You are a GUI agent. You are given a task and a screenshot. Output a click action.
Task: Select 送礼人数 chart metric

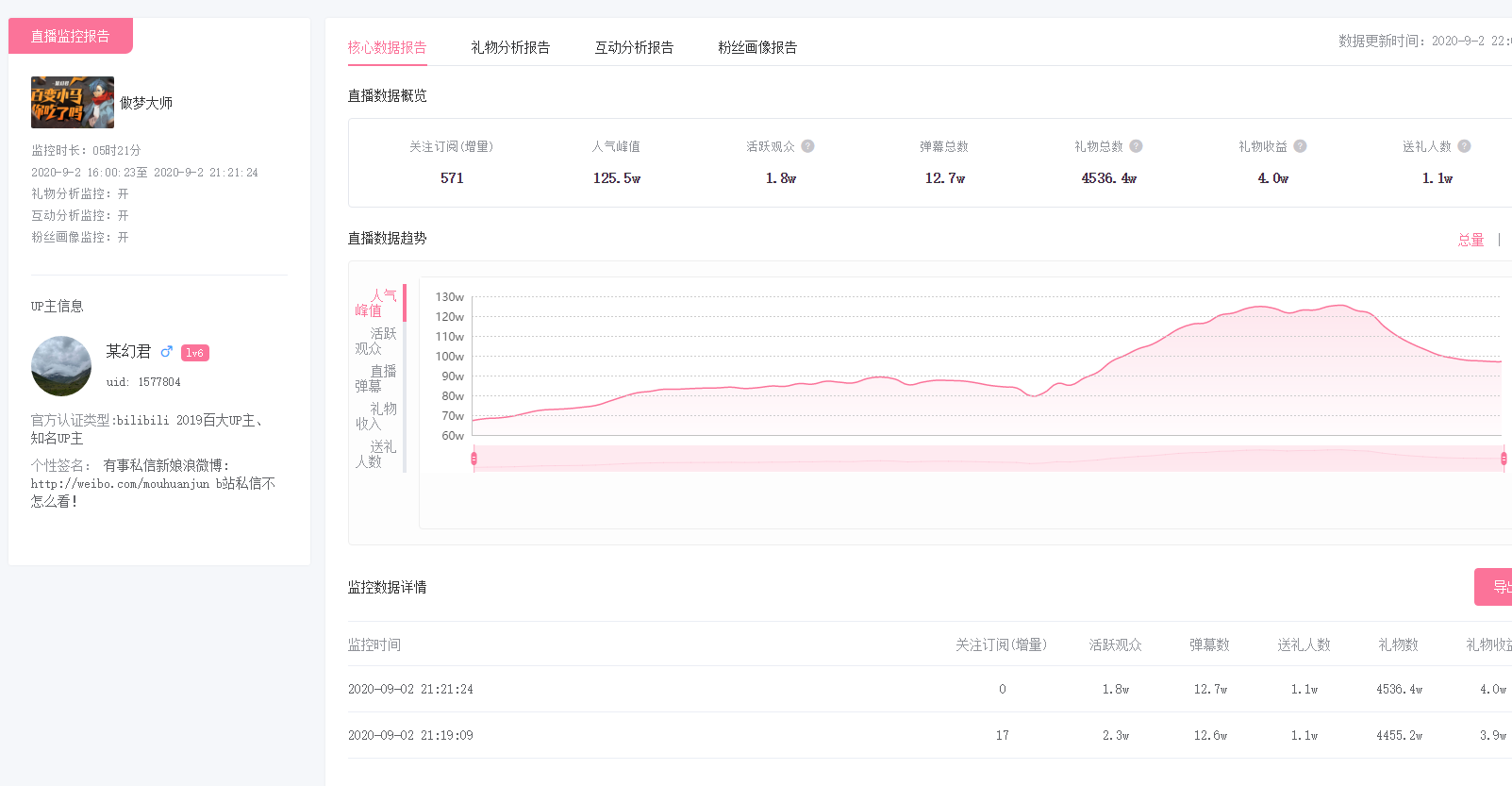coord(376,454)
